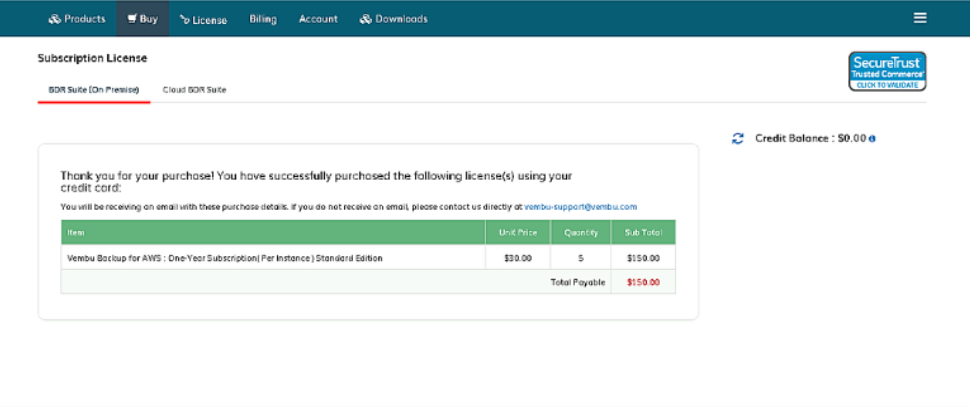Click the Subscription License heading
The image size is (970, 407).
click(x=92, y=58)
